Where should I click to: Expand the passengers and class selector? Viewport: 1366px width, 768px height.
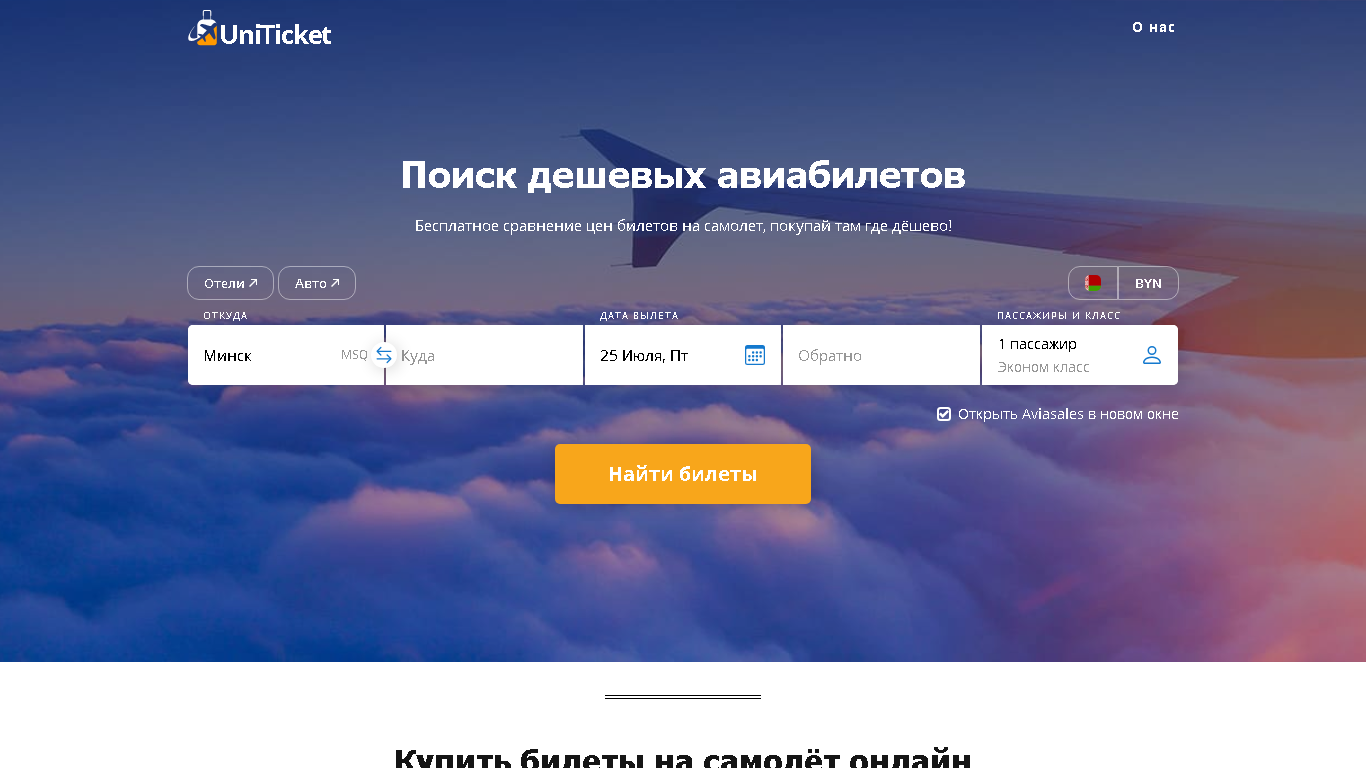pyautogui.click(x=1080, y=355)
